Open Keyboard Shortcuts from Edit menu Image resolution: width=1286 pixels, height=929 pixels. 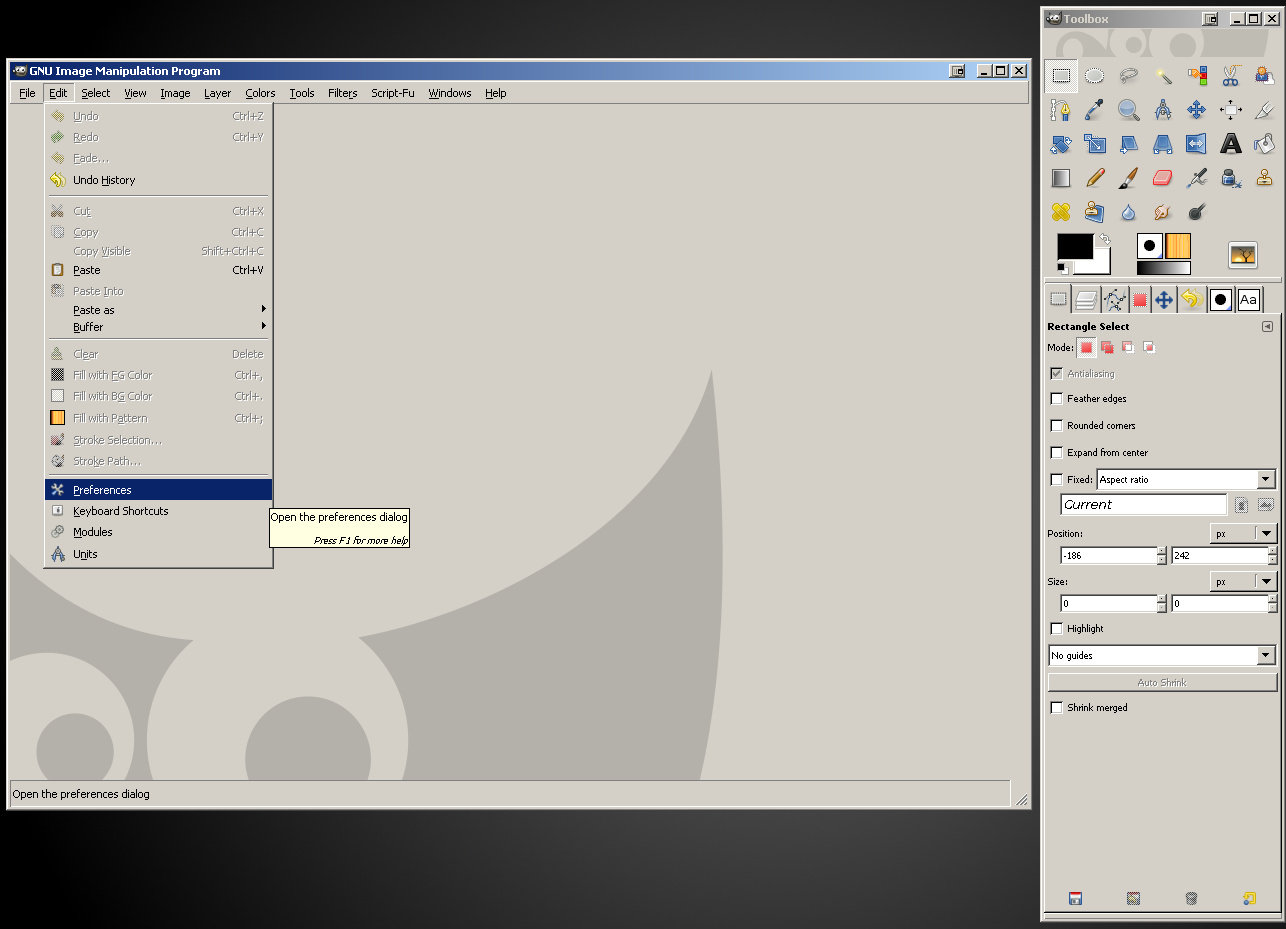pyautogui.click(x=158, y=511)
